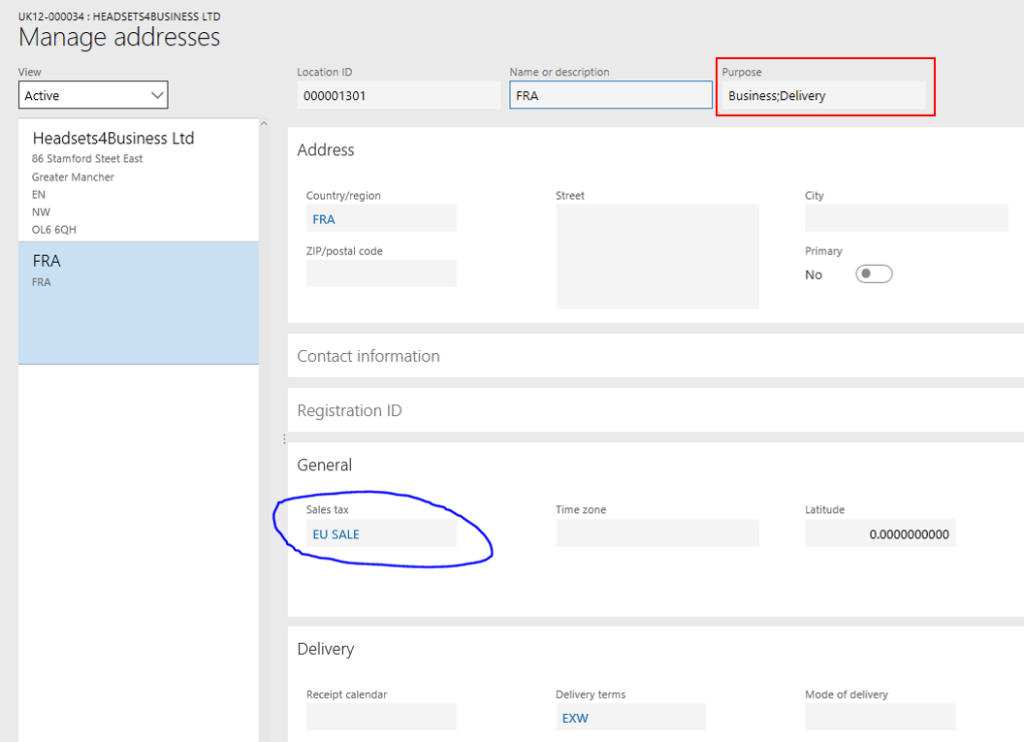Collapse the Address section header
This screenshot has height=742, width=1024.
[x=326, y=150]
